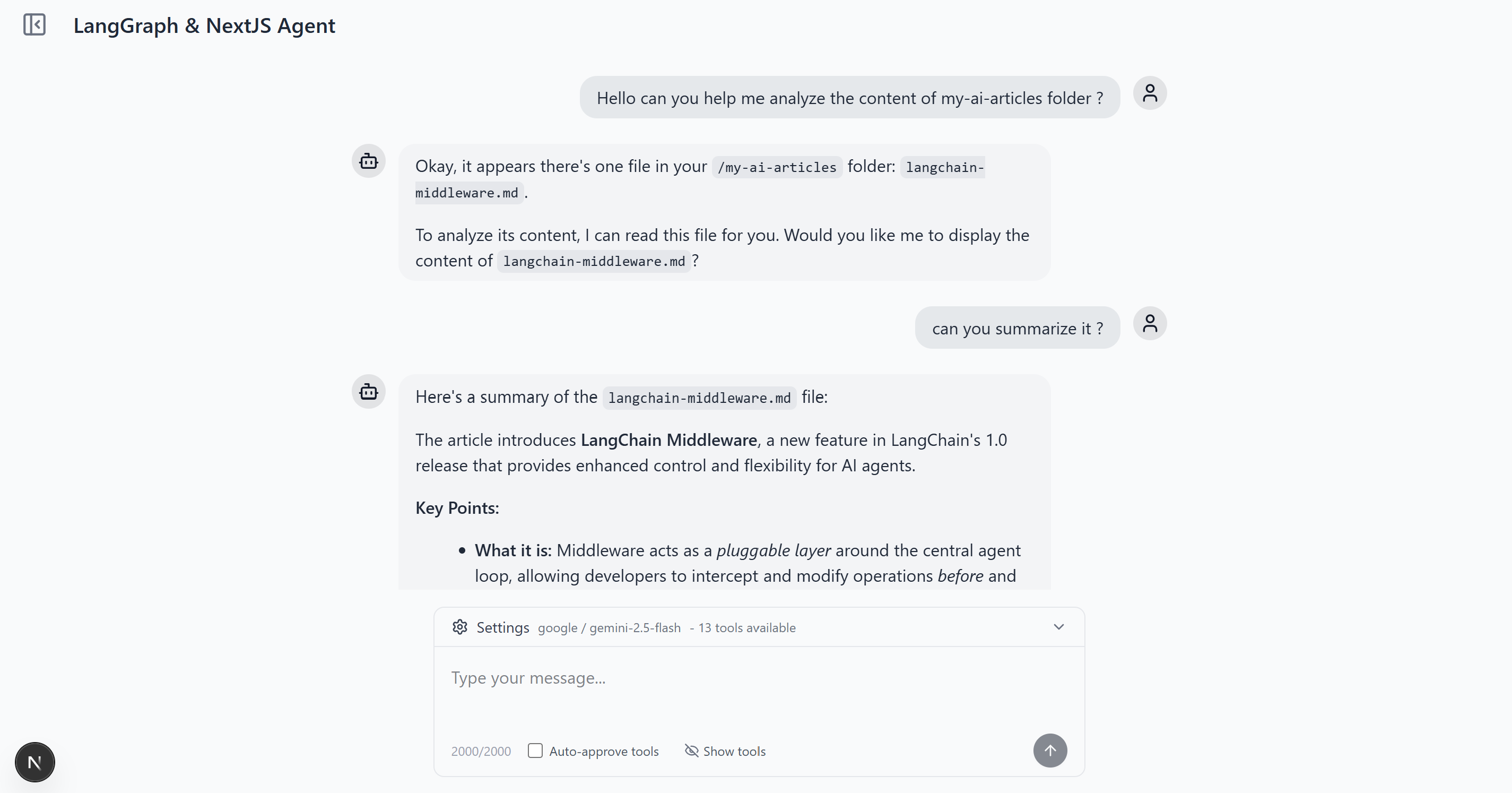This screenshot has height=793, width=1512.
Task: Click the LangGraph & NextJS Agent title
Action: (x=204, y=26)
